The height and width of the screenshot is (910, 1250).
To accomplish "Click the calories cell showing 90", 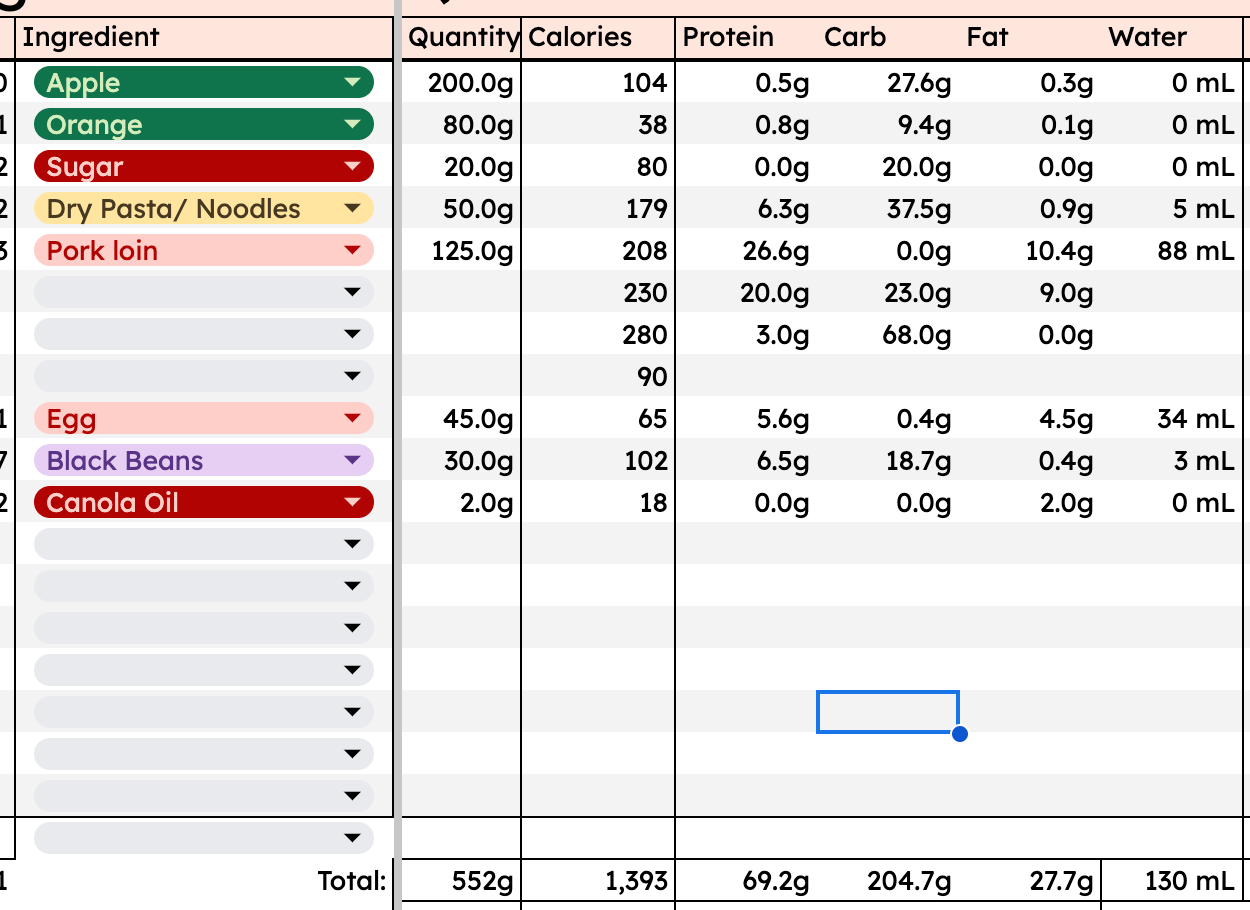I will pos(598,377).
